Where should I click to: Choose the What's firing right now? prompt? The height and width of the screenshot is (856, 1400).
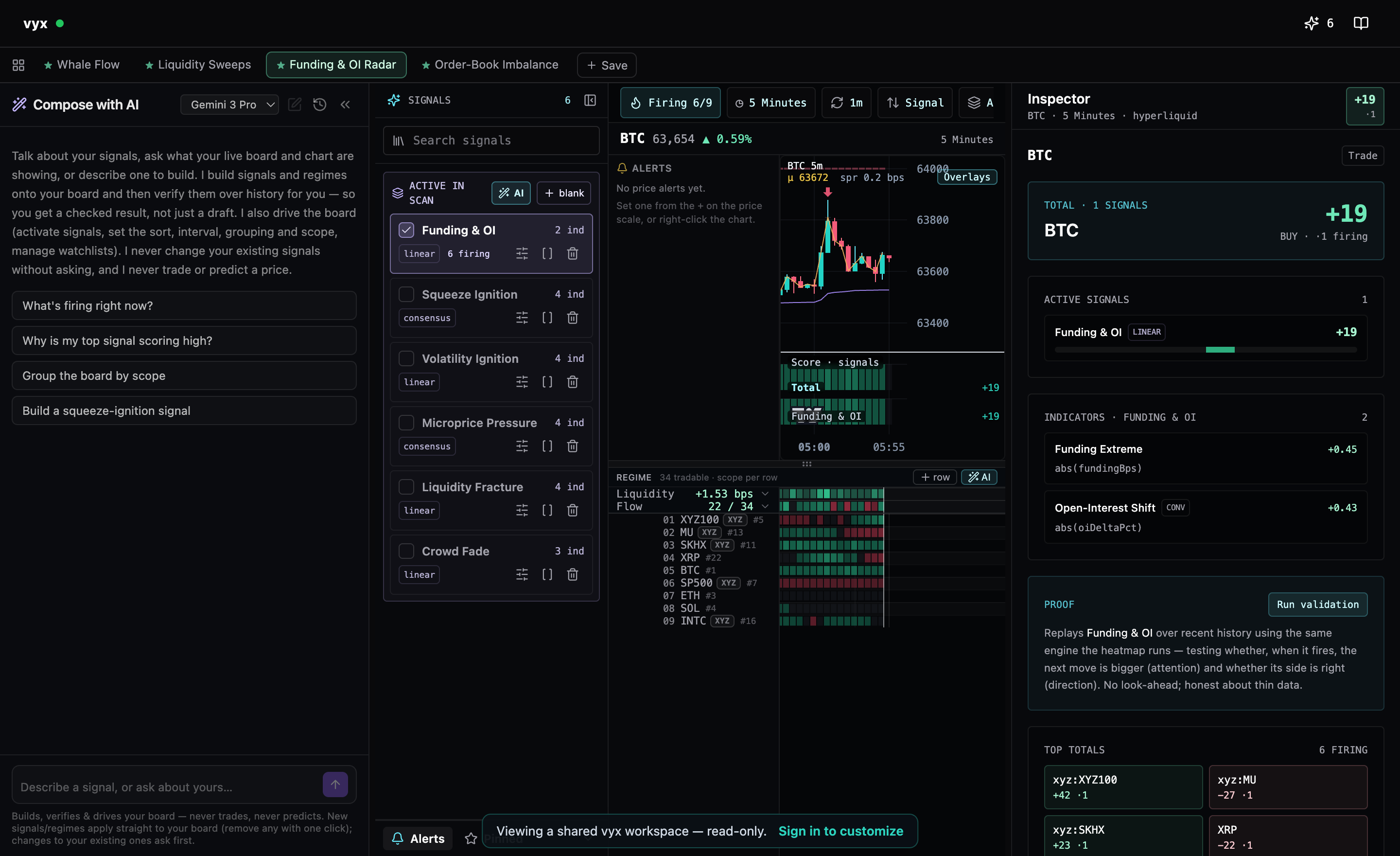(184, 306)
